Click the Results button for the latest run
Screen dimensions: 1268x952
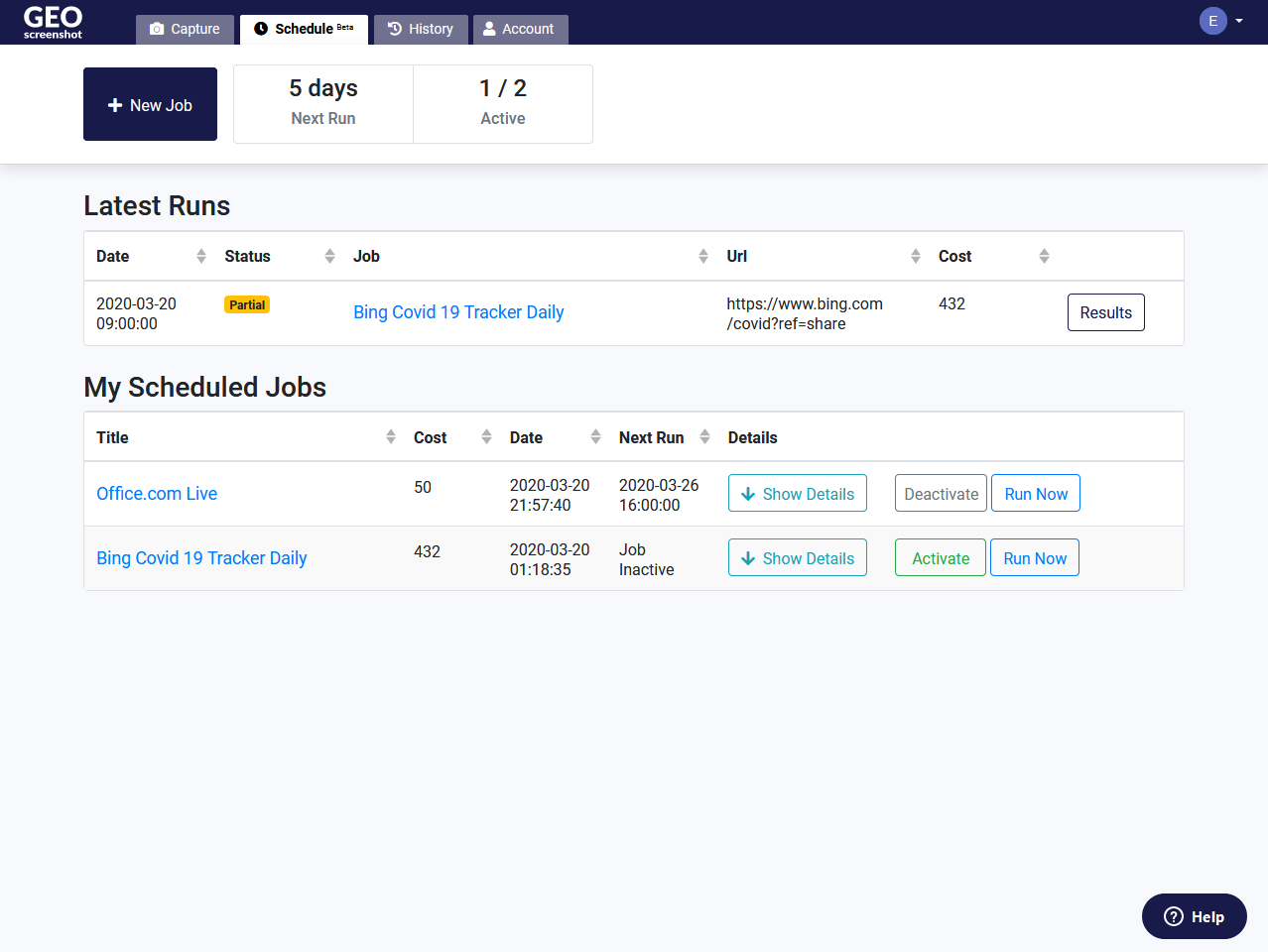click(x=1105, y=311)
